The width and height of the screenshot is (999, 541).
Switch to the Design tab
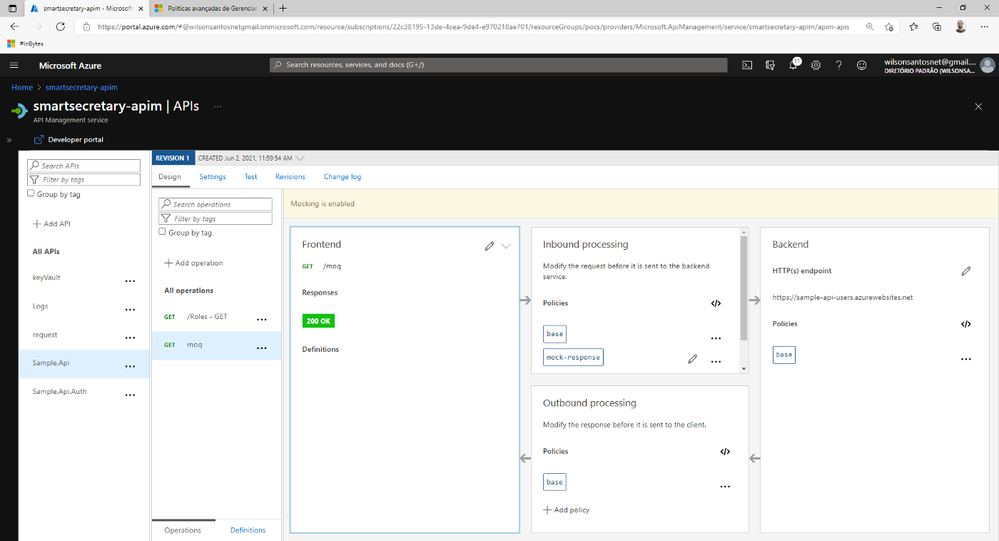(x=170, y=177)
